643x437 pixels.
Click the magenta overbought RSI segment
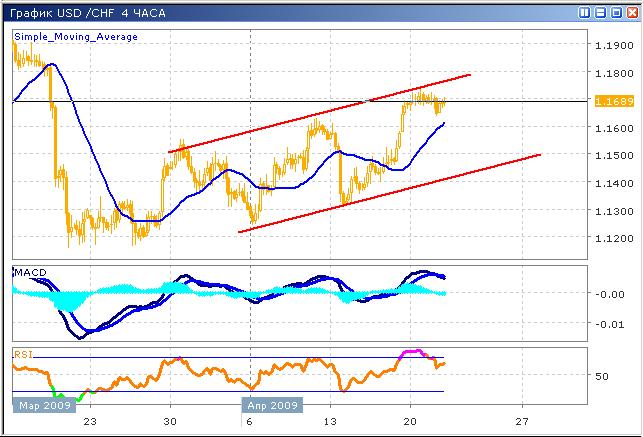click(414, 352)
